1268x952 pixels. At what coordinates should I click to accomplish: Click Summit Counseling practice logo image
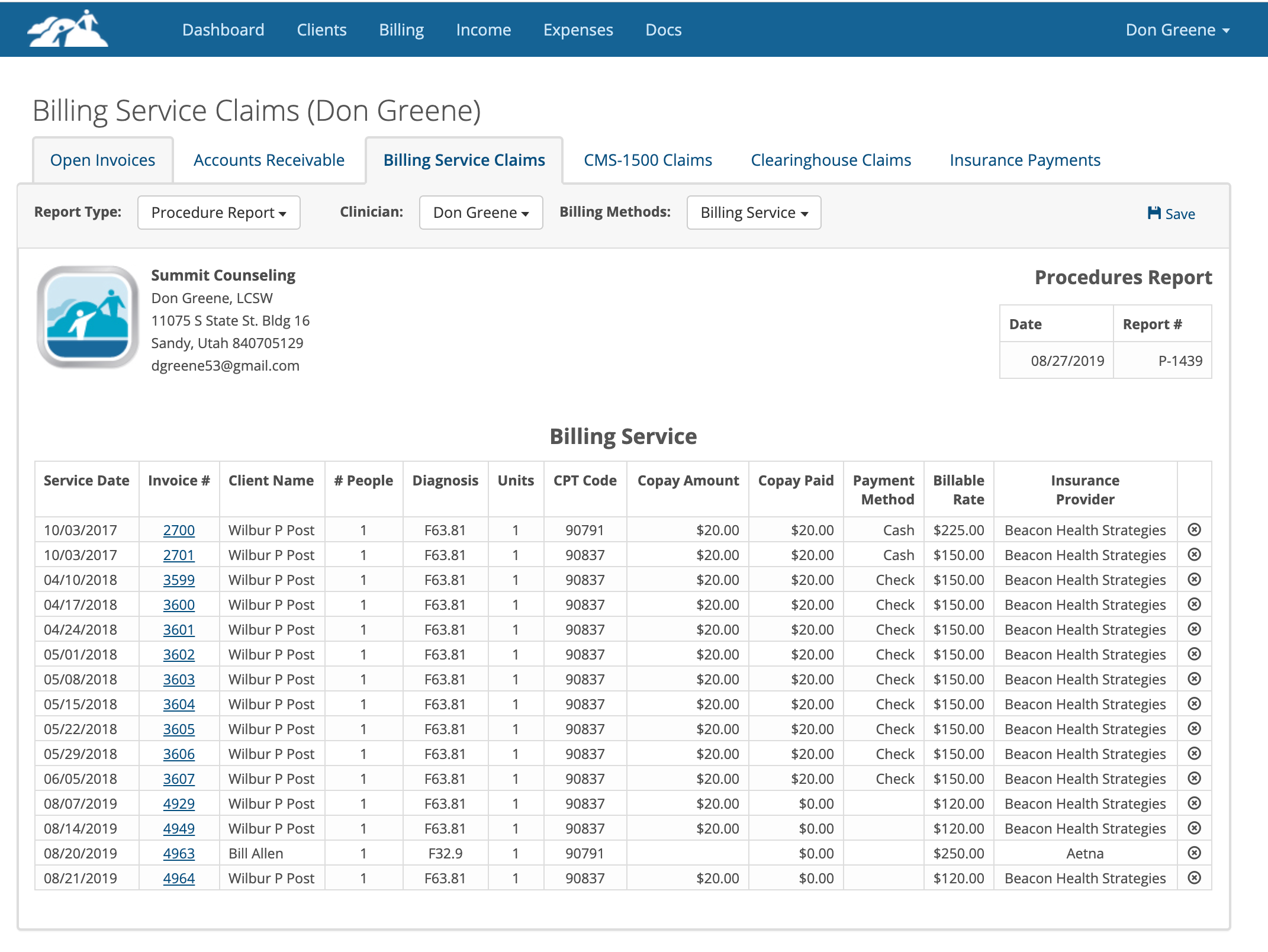(88, 316)
